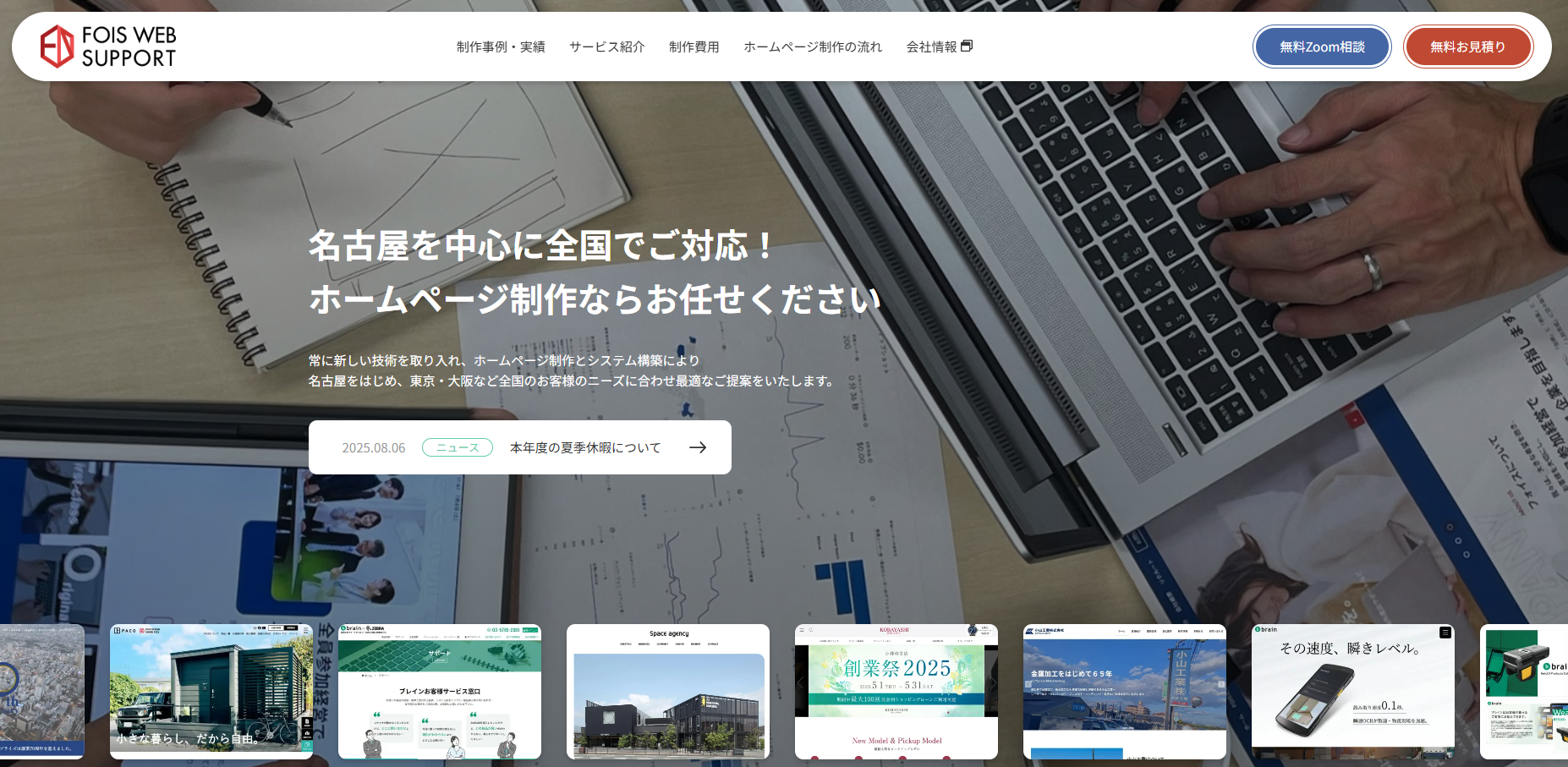Open the 金属加工をはじめて65年 portfolio thumbnail
Viewport: 1568px width, 767px height.
pos(1125,691)
